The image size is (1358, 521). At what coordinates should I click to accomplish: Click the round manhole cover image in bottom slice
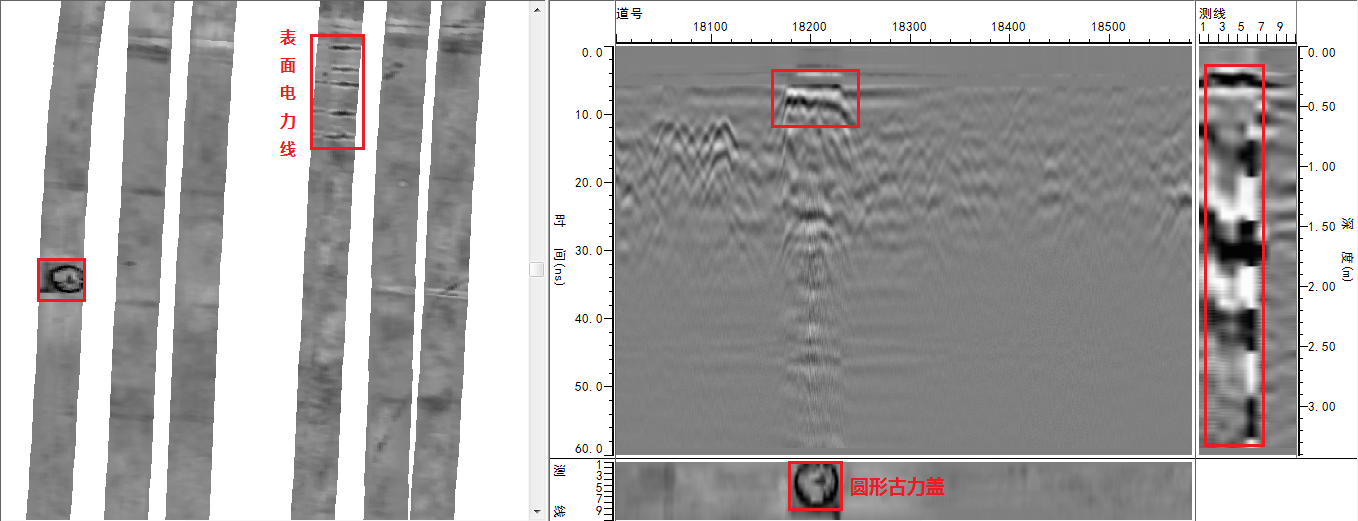tap(815, 486)
